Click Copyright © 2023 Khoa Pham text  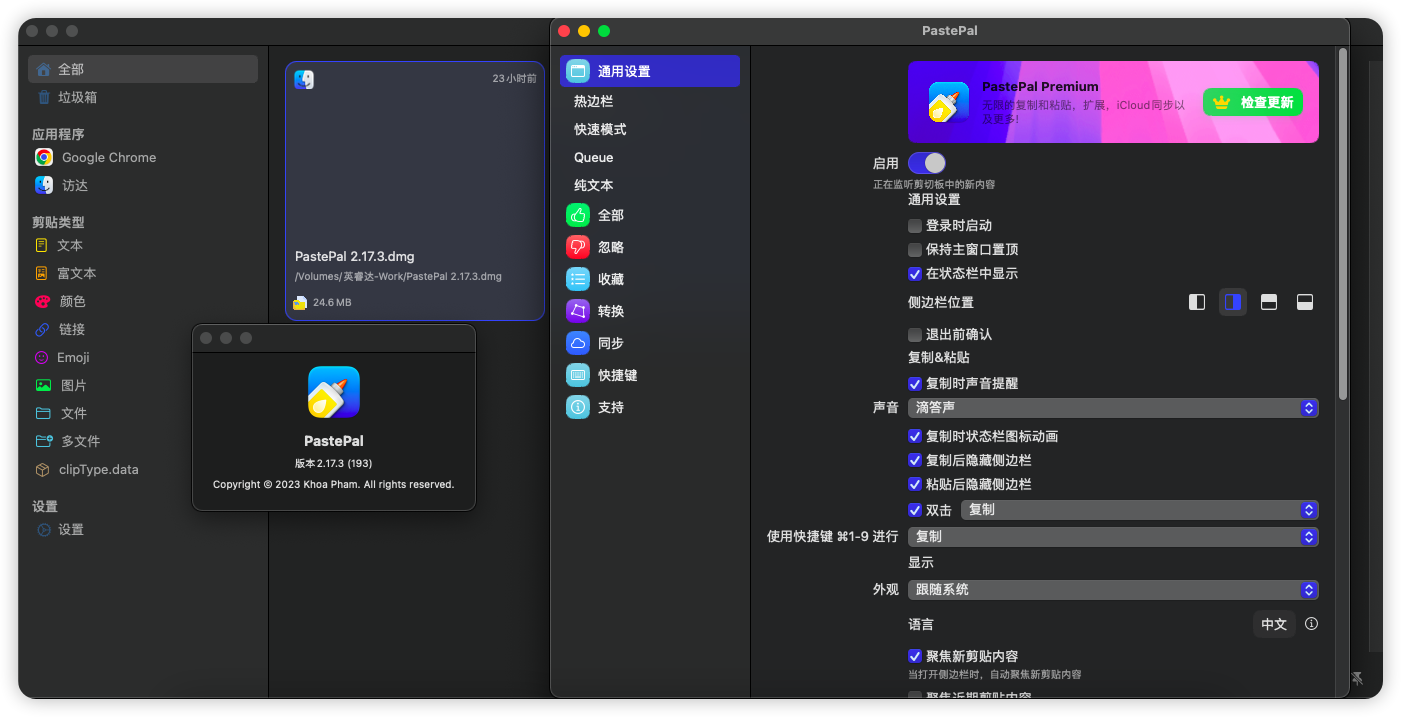333,484
